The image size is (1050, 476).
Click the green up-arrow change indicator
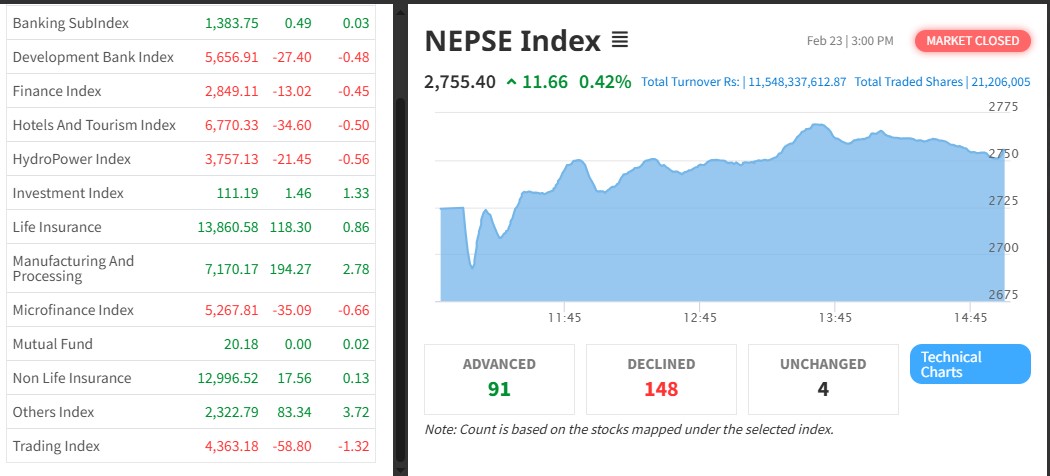coord(512,82)
